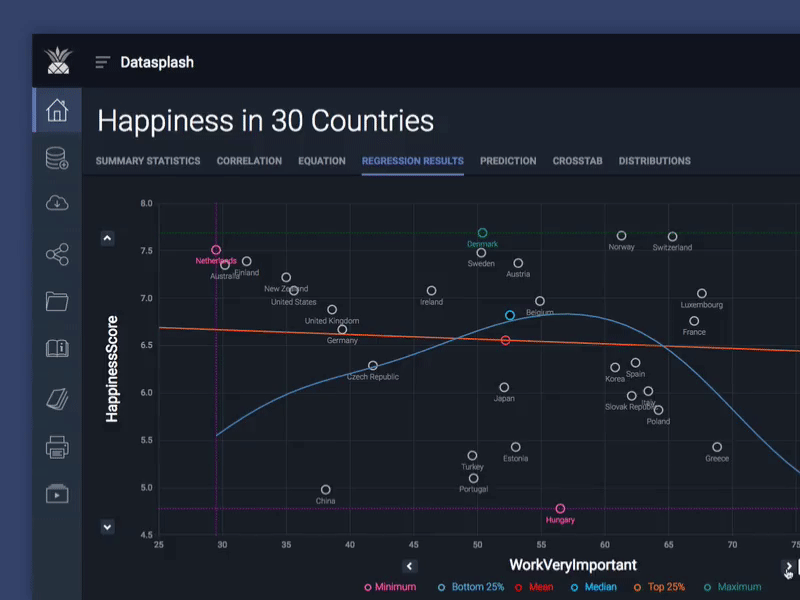
Task: Select the printer icon
Action: pos(57,447)
